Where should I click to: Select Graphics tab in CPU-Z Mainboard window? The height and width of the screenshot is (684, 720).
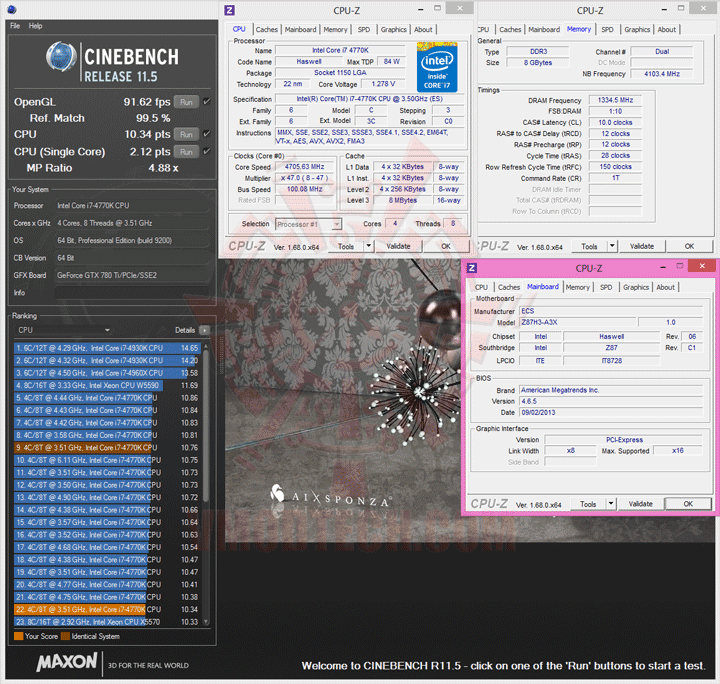tap(636, 287)
